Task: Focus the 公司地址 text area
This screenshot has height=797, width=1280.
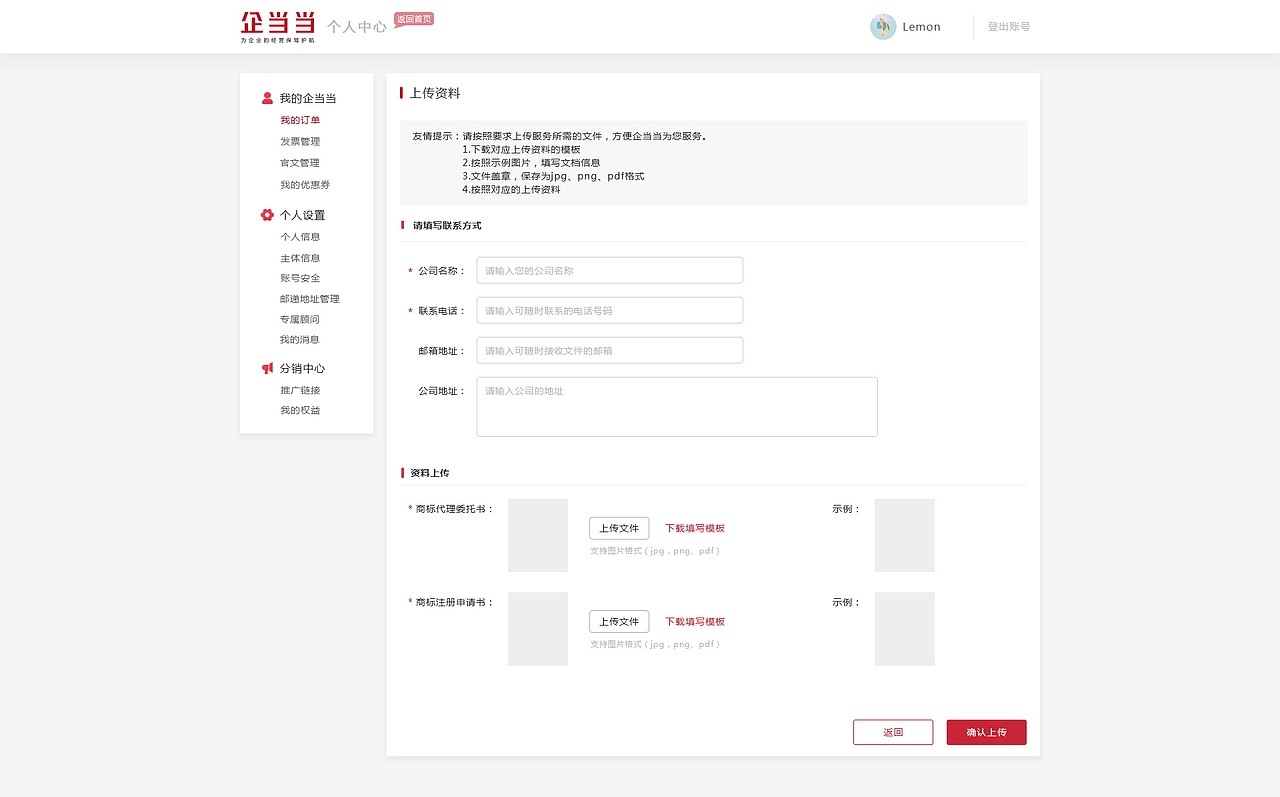Action: pyautogui.click(x=677, y=407)
